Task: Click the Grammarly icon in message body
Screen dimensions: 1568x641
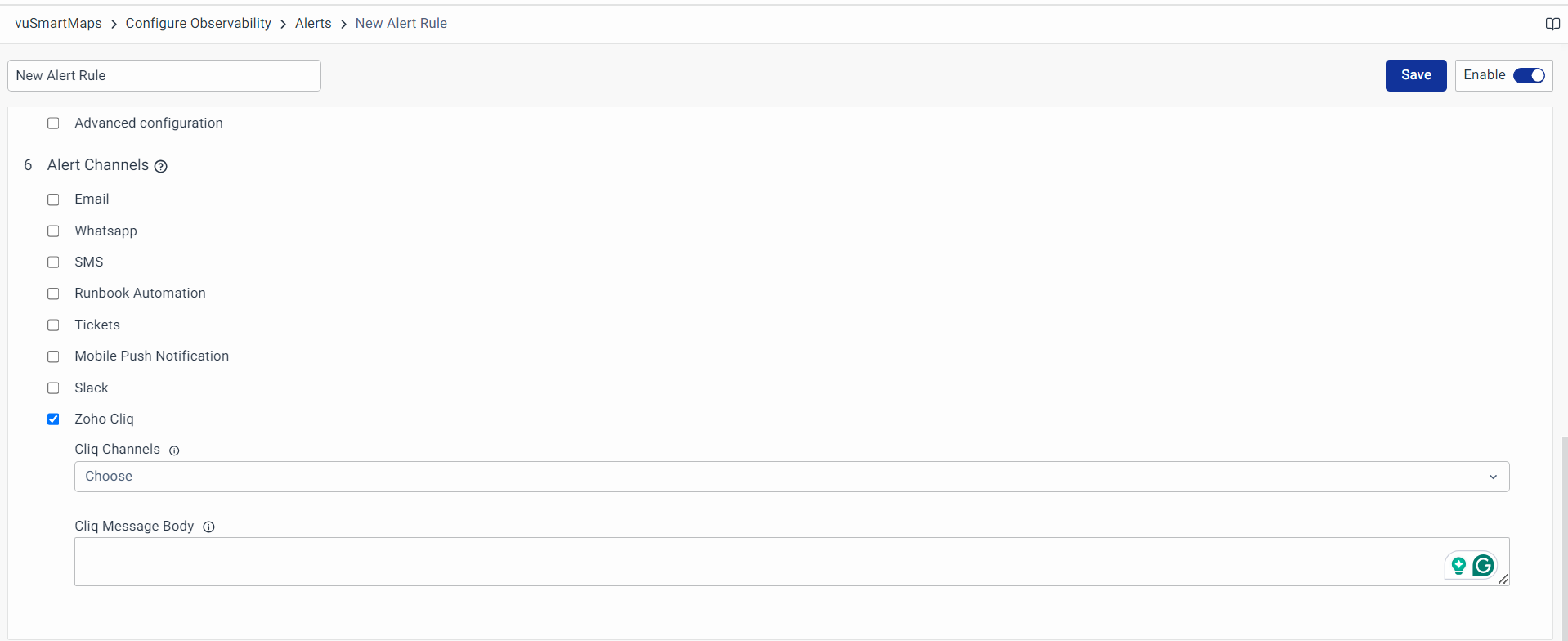Action: [1483, 565]
